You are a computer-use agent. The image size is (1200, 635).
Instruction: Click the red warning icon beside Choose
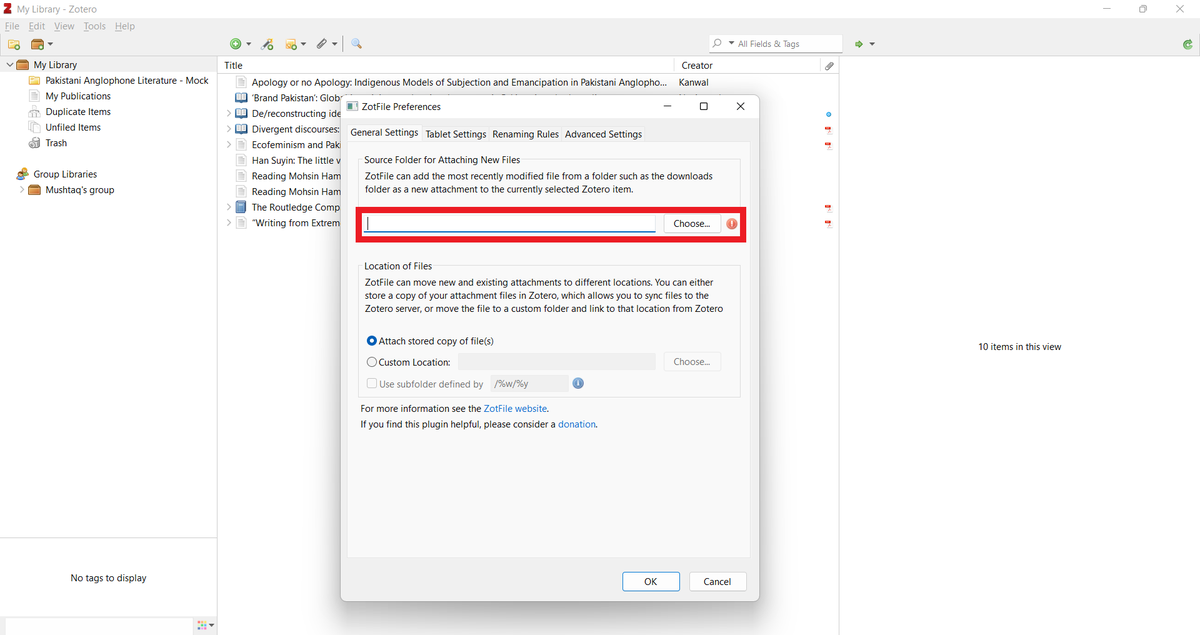coord(732,224)
